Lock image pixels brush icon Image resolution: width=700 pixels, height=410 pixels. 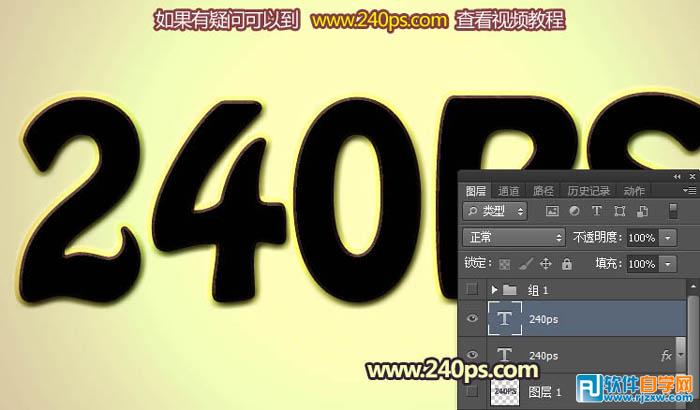(x=526, y=264)
